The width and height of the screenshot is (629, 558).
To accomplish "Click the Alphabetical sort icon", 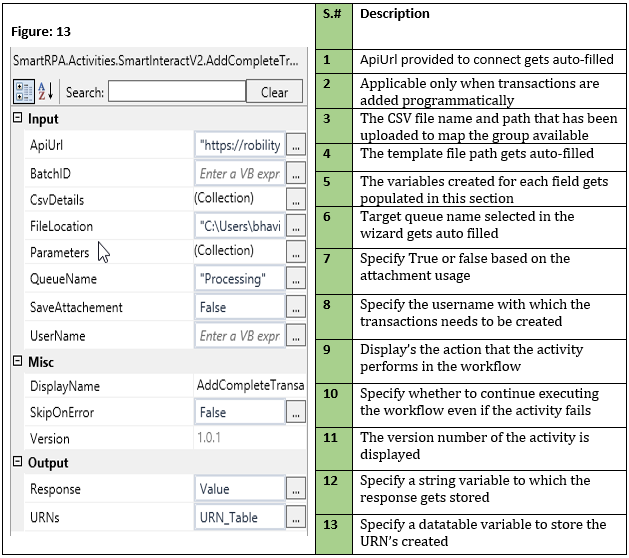I will (x=47, y=92).
